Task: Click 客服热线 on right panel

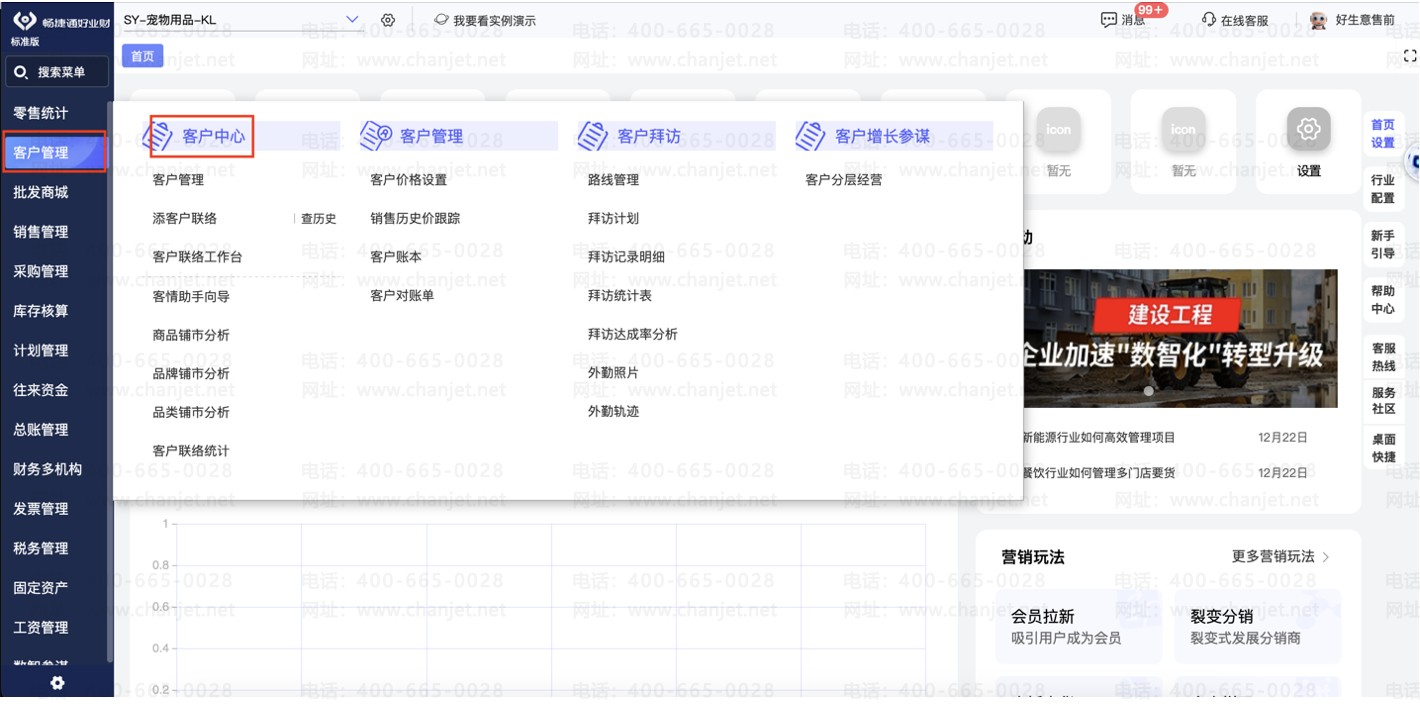Action: point(1383,357)
